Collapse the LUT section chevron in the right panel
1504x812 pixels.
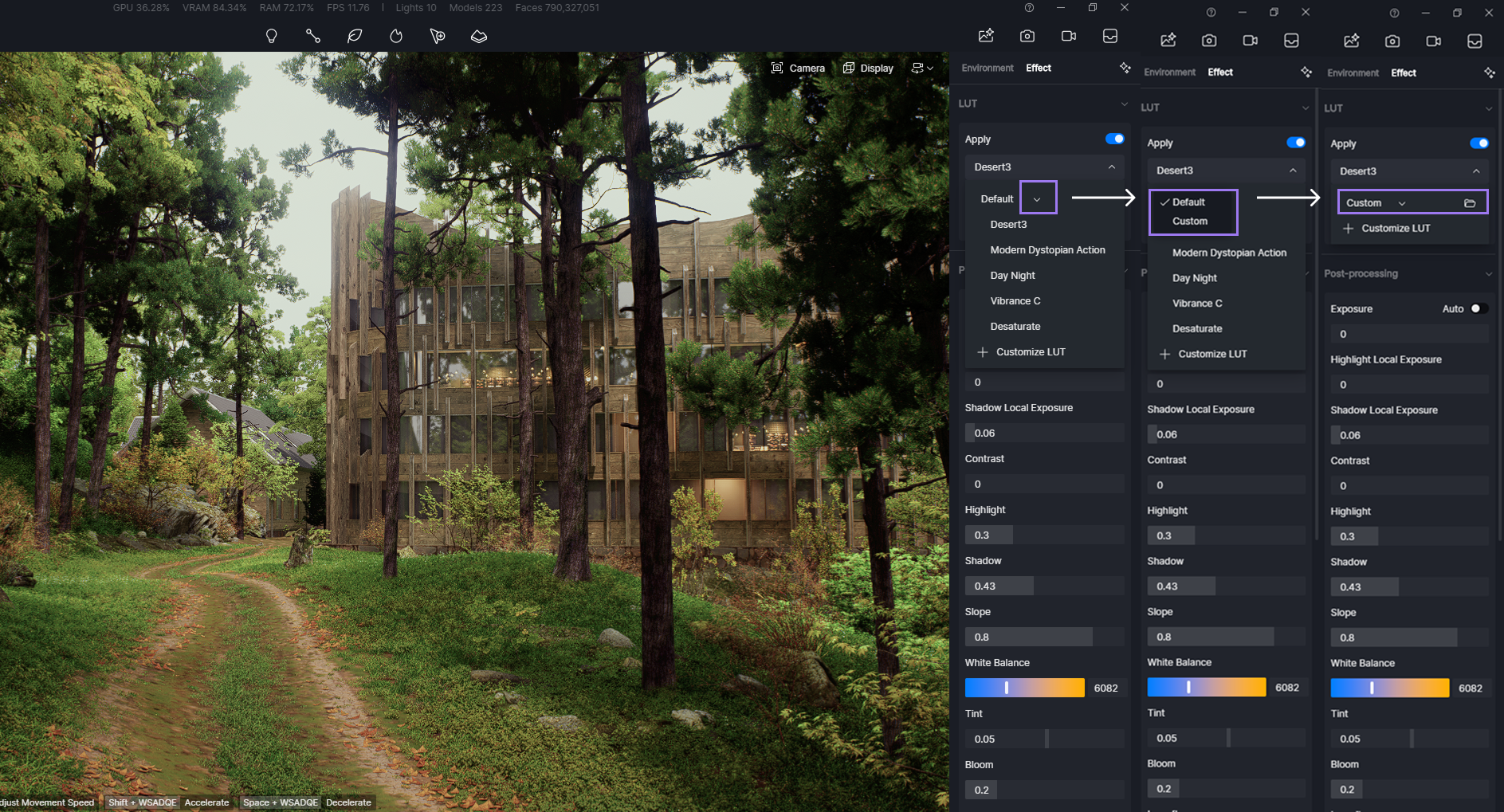coord(1489,108)
